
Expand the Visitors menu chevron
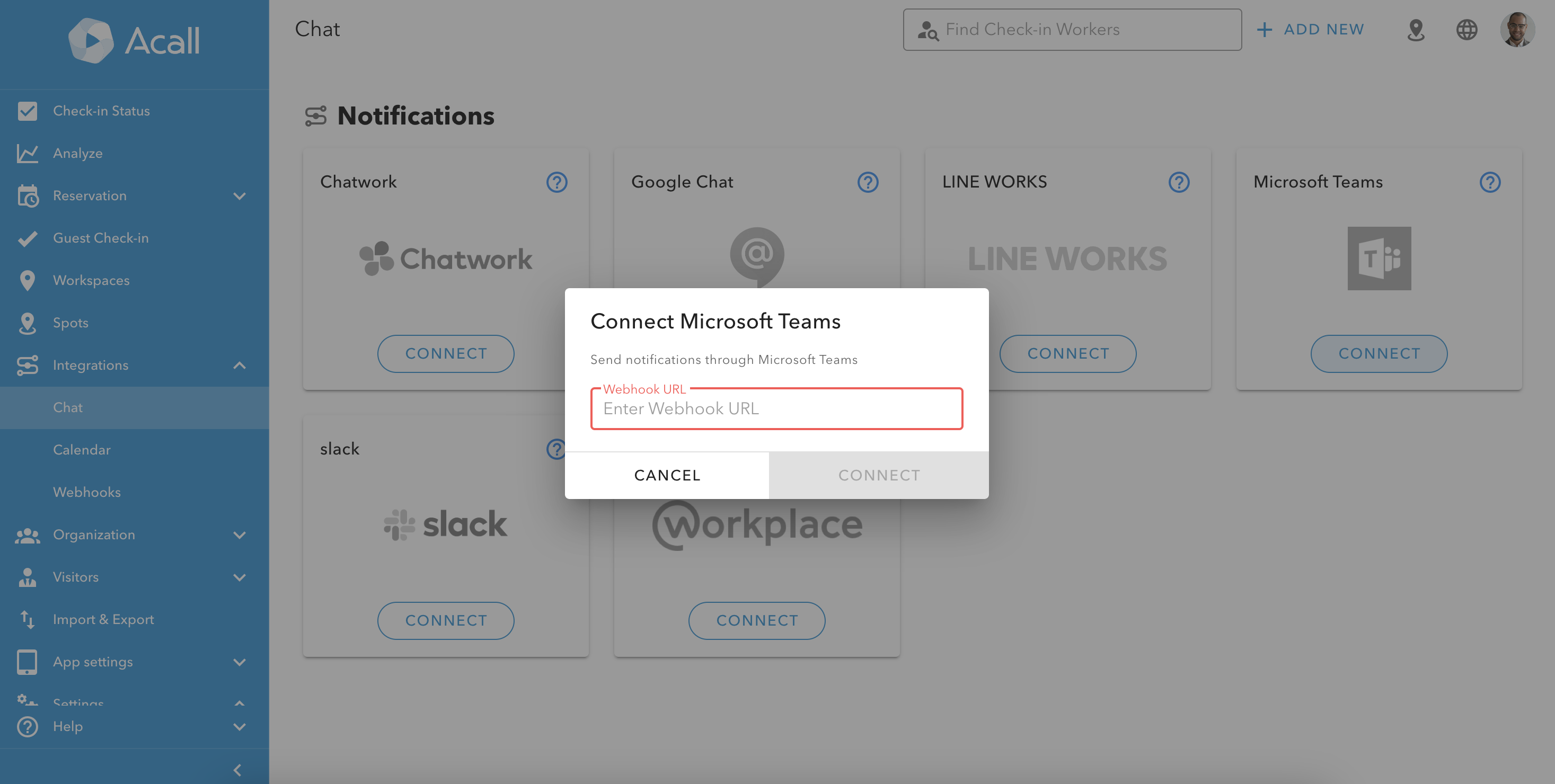pos(240,577)
